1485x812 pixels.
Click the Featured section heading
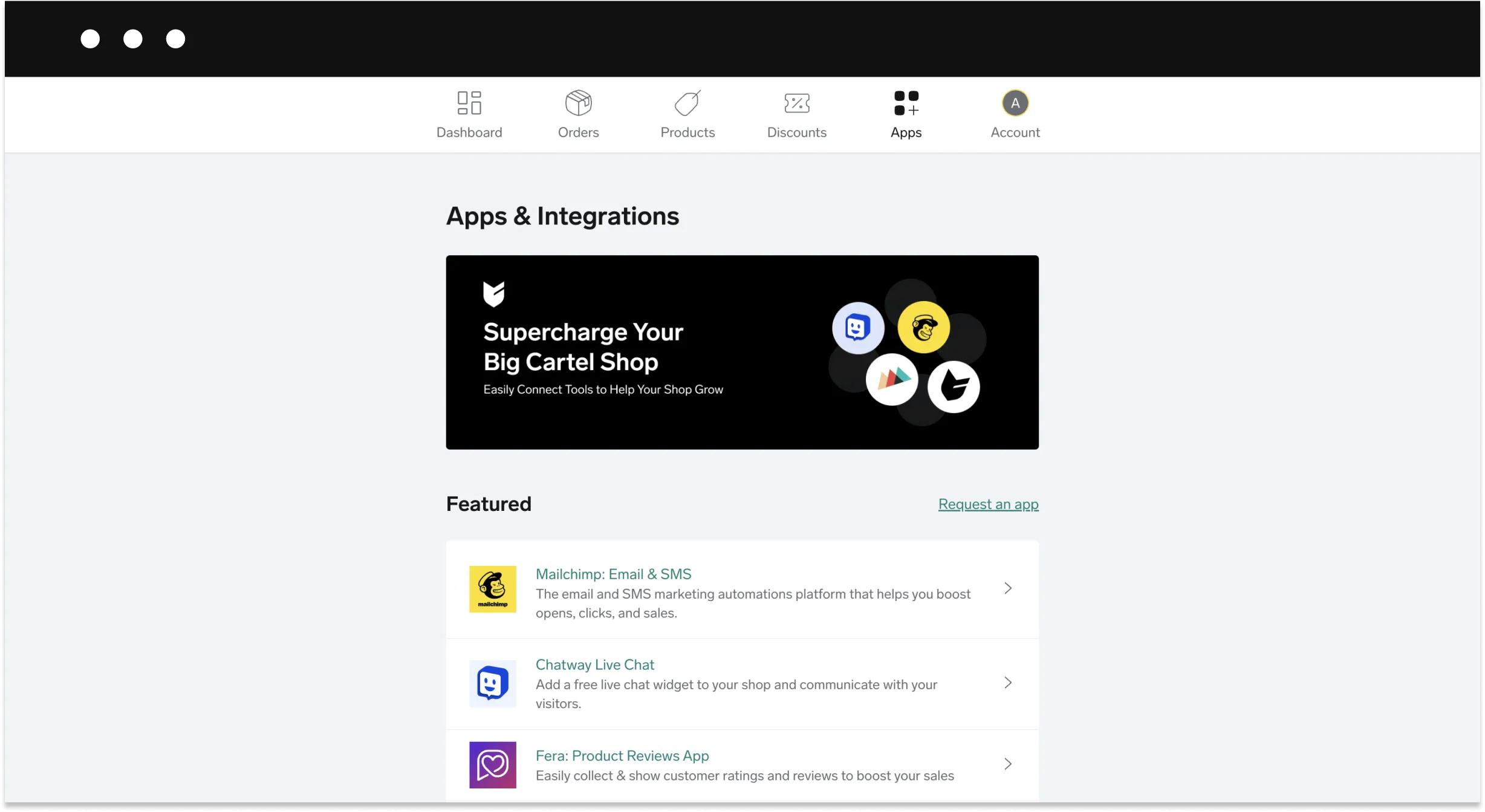[489, 504]
